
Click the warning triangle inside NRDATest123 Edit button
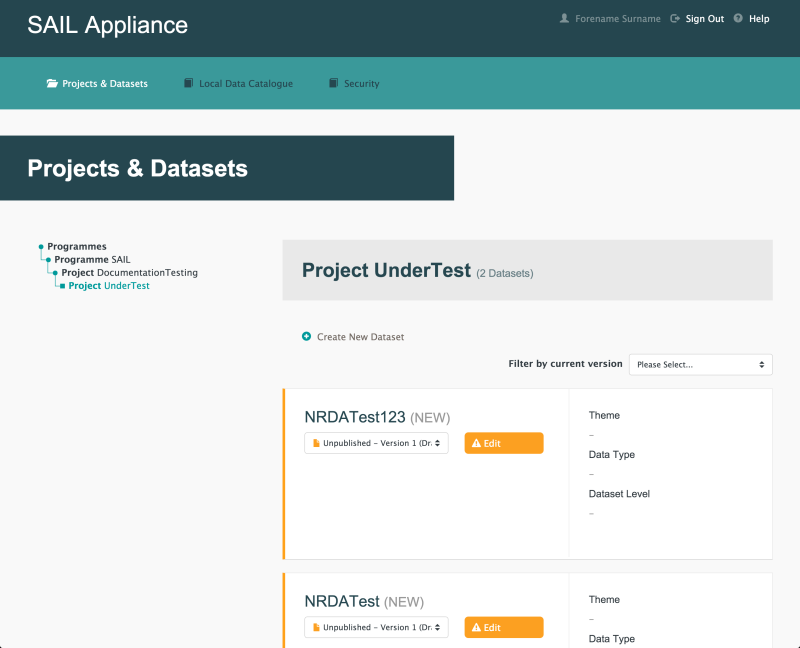[x=477, y=442]
